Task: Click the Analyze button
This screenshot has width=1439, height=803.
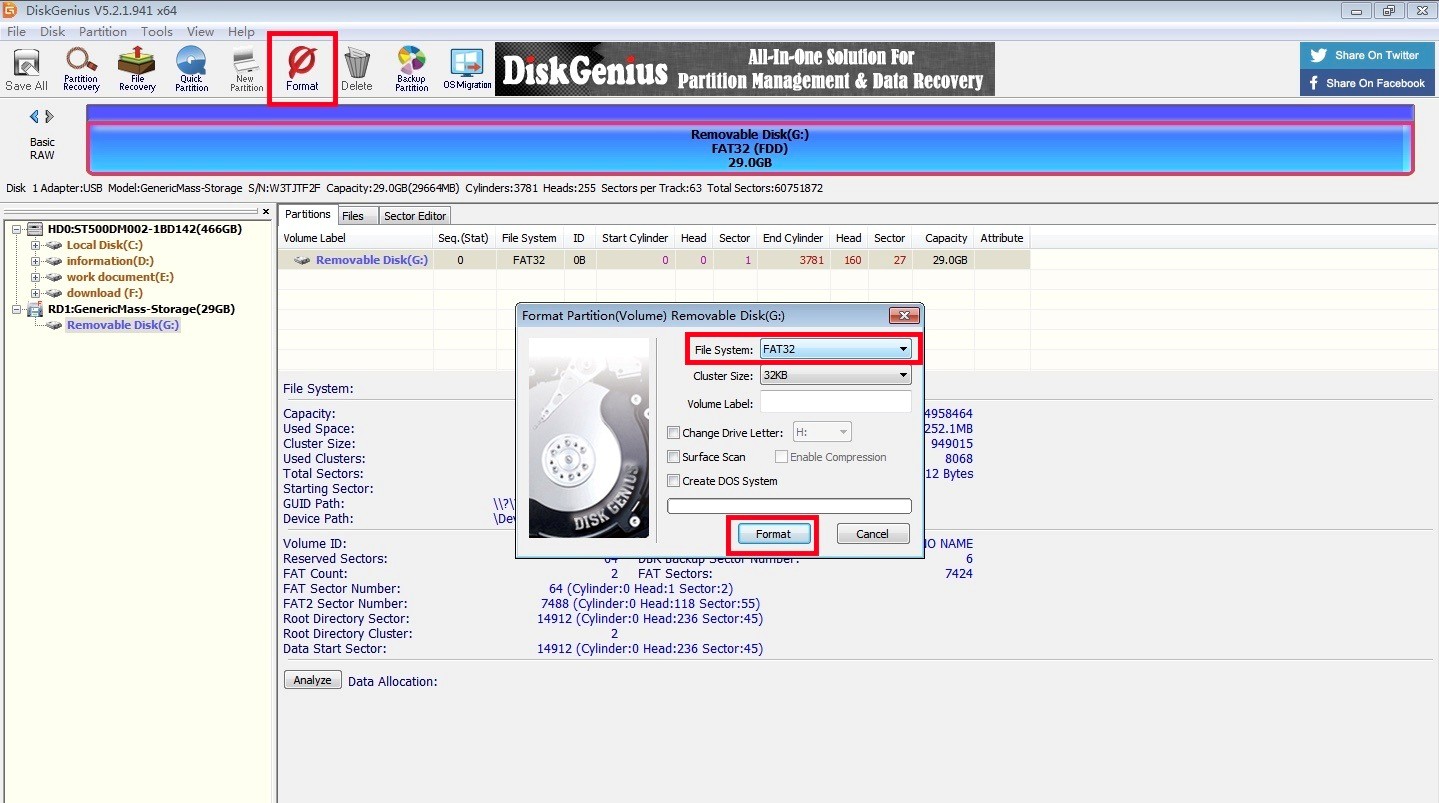Action: pos(313,680)
